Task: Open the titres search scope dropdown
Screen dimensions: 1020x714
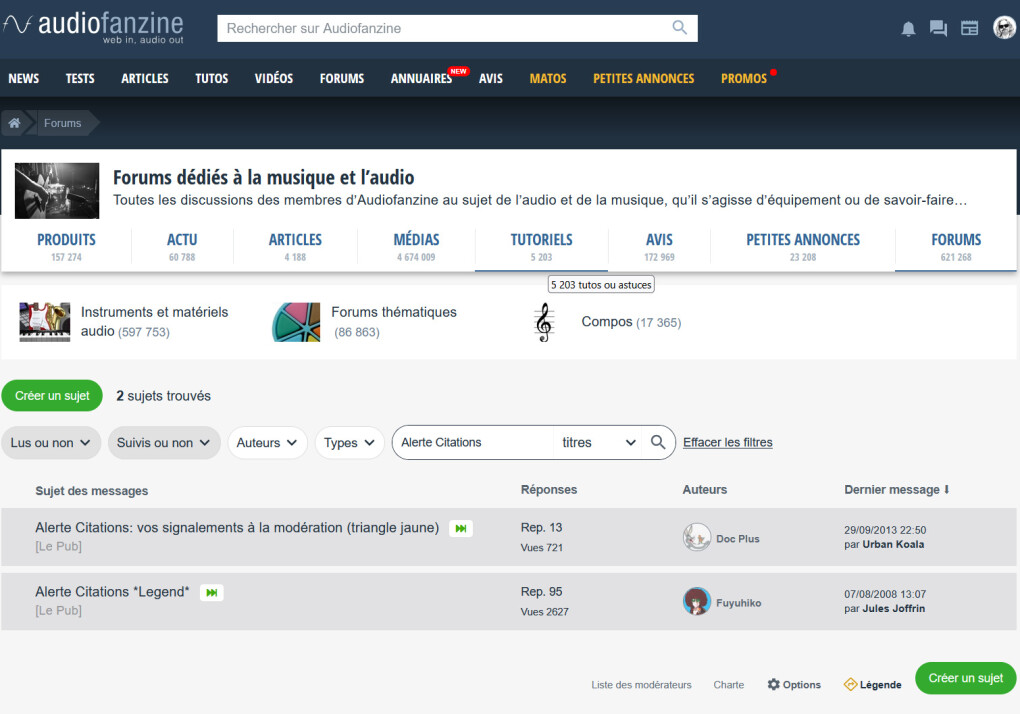Action: pos(598,442)
